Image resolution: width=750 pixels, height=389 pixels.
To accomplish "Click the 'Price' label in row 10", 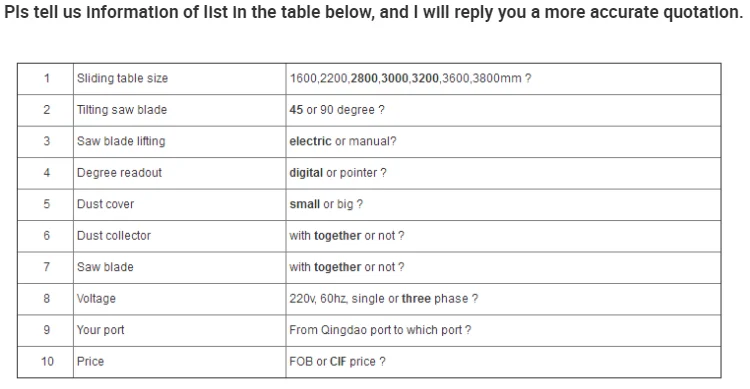I will coord(90,362).
